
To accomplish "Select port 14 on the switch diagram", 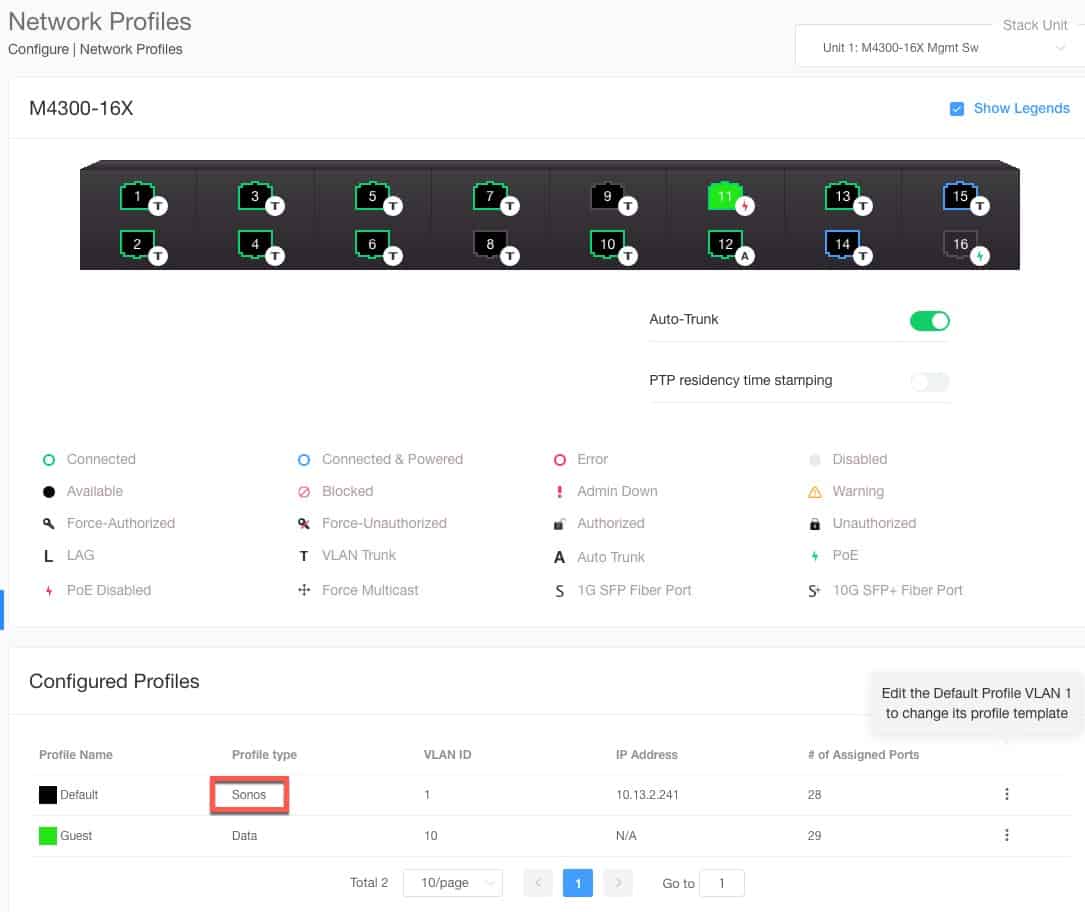I will [x=842, y=243].
